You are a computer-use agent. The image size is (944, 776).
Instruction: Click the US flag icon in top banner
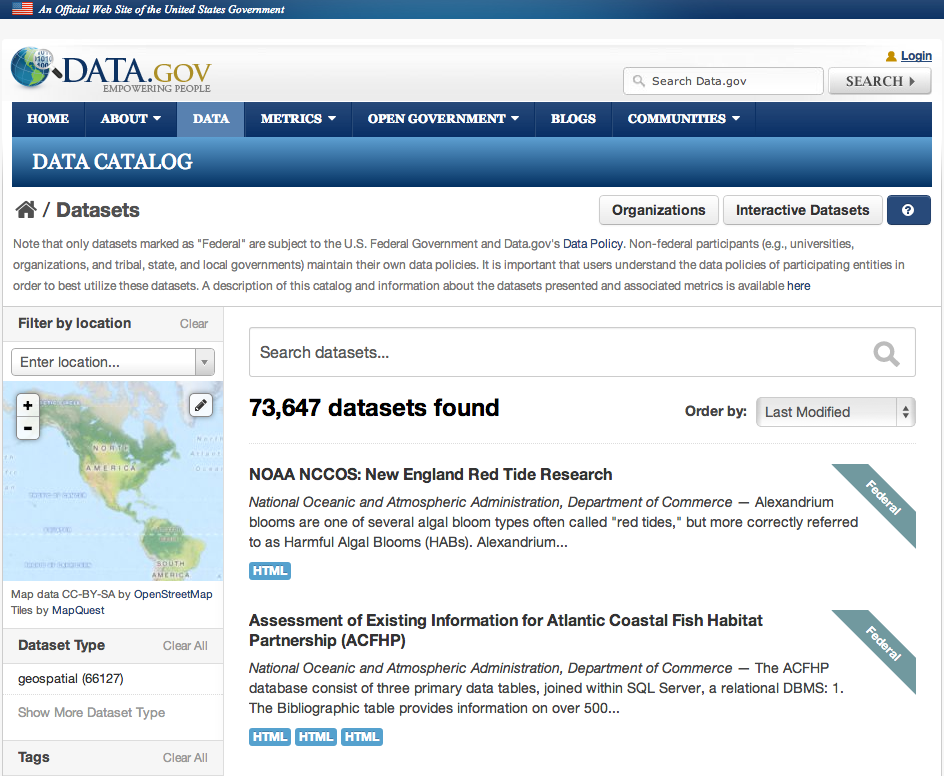point(23,8)
